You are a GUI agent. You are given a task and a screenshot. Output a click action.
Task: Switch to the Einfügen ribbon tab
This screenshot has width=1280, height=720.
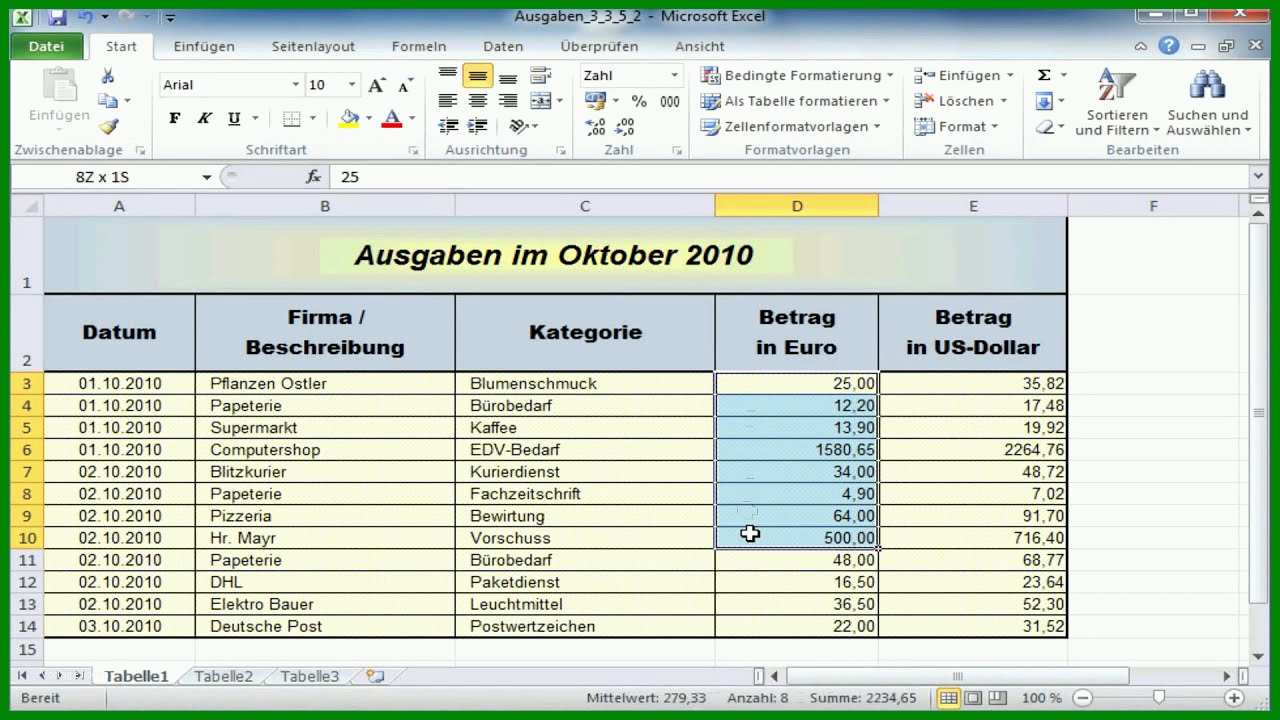(x=204, y=46)
